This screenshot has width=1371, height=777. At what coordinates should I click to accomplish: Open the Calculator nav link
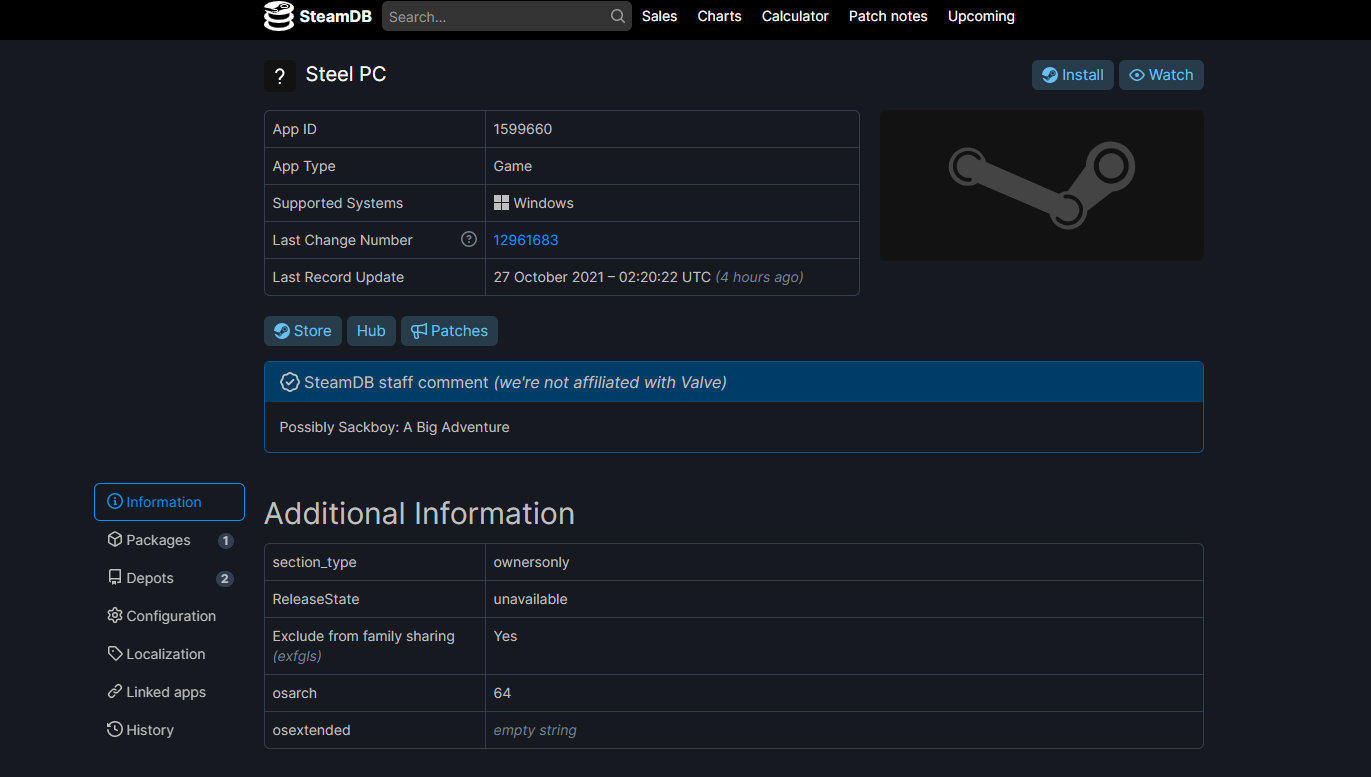pyautogui.click(x=795, y=16)
